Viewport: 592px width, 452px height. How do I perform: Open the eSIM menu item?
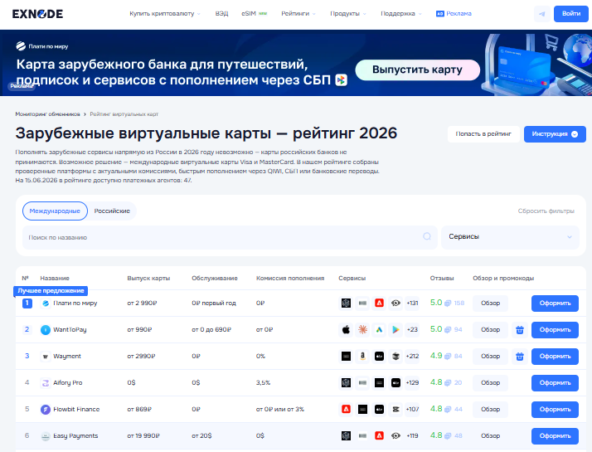pos(254,14)
